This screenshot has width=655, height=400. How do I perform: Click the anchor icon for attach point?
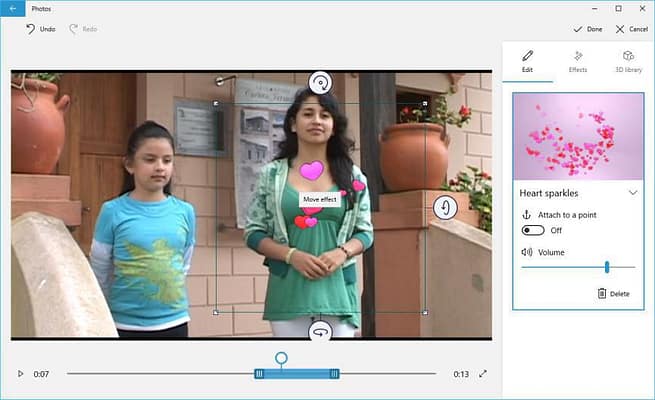coord(527,215)
